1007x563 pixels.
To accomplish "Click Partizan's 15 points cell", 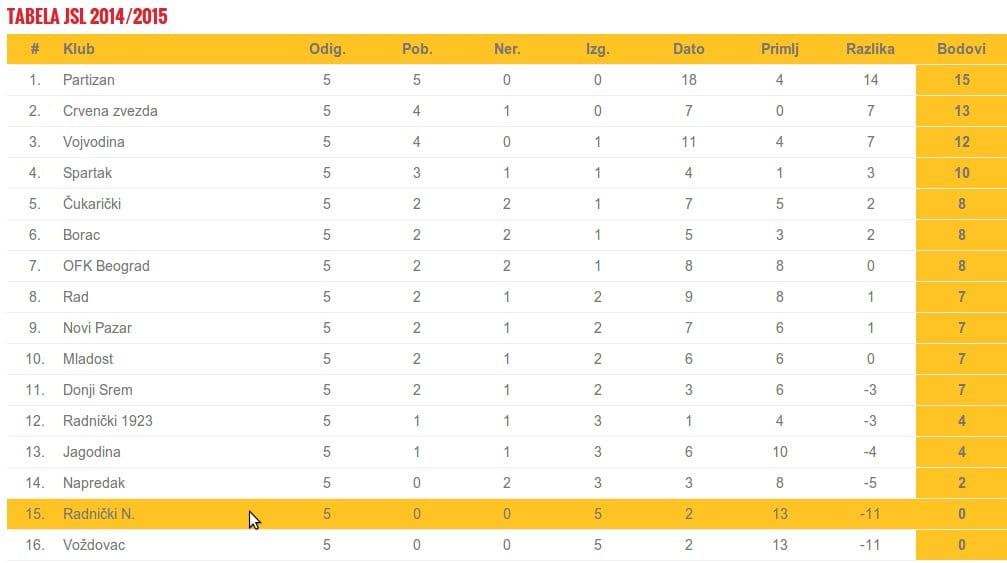I will [x=961, y=80].
